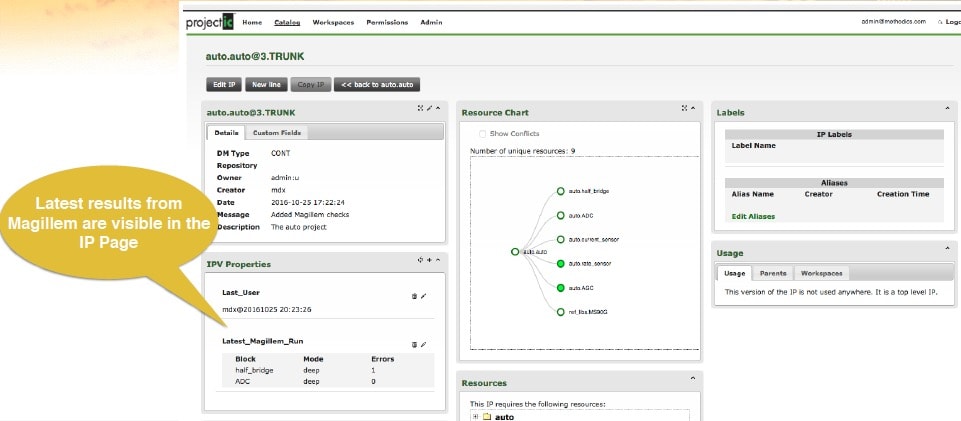
Task: Open the Admin menu
Action: pos(431,22)
